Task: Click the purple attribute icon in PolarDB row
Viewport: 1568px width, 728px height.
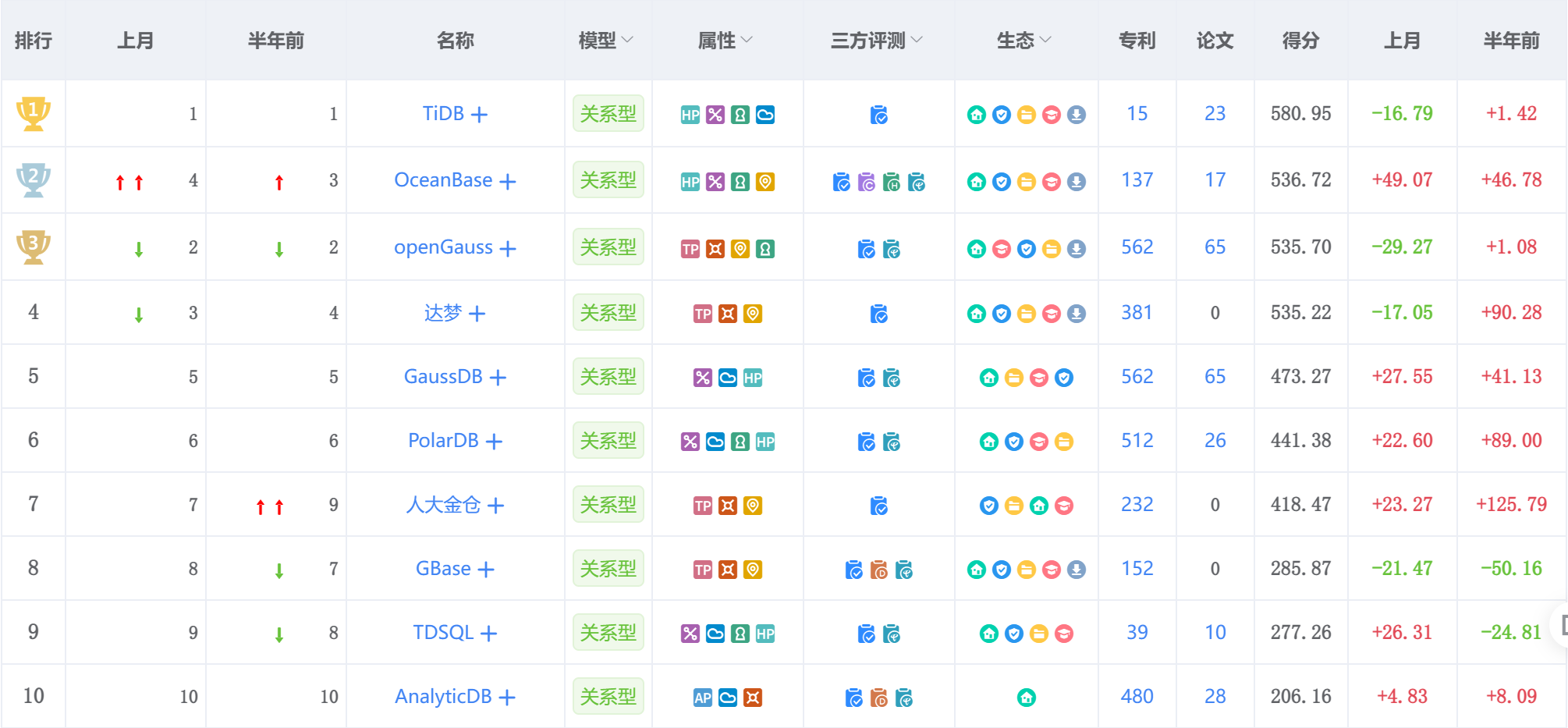Action: [x=690, y=442]
